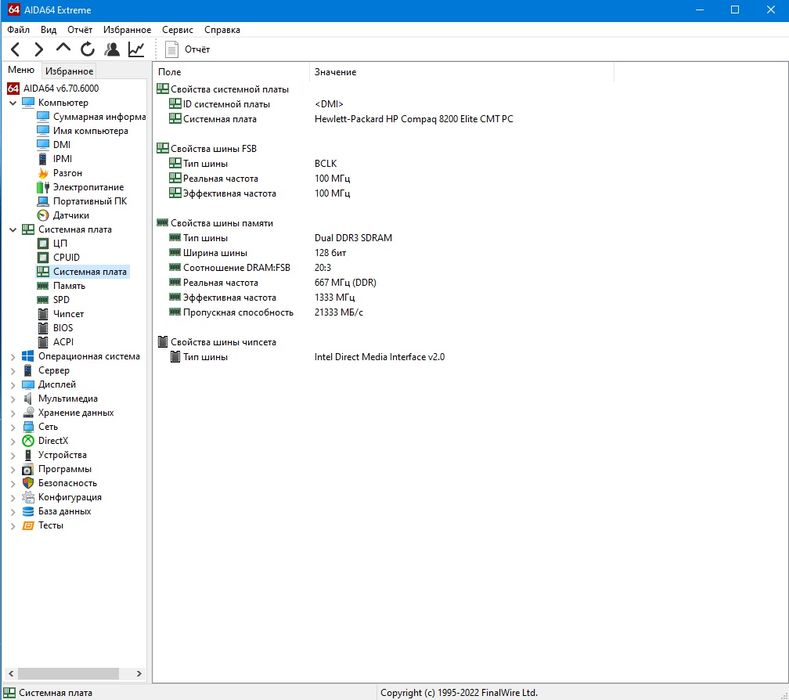Open the Справка menu
789x700 pixels.
(222, 30)
